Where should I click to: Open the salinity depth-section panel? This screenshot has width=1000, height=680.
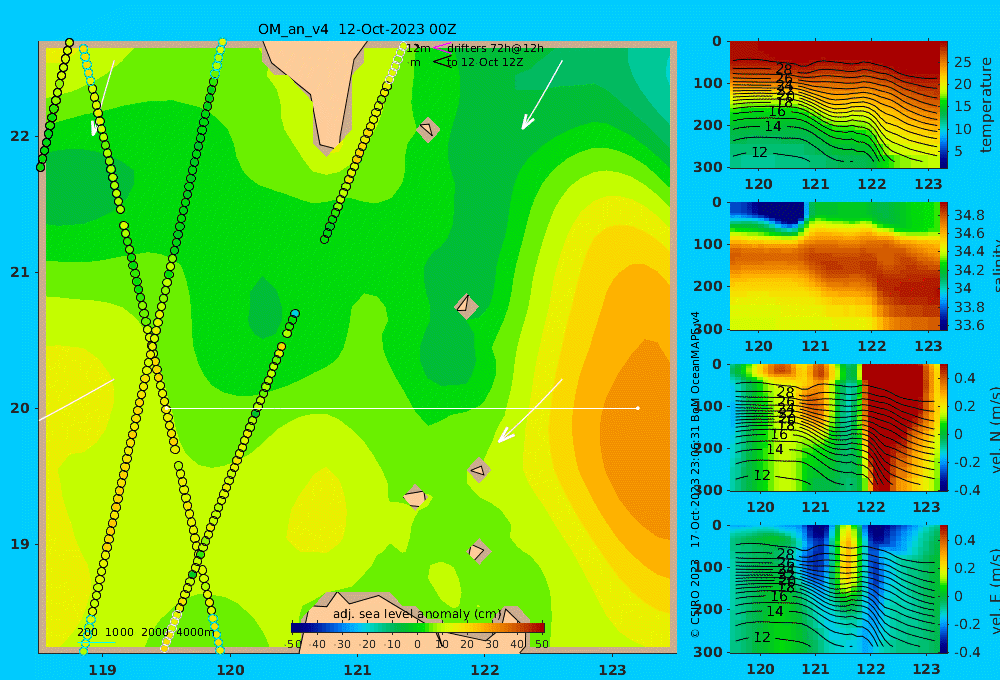(x=834, y=266)
